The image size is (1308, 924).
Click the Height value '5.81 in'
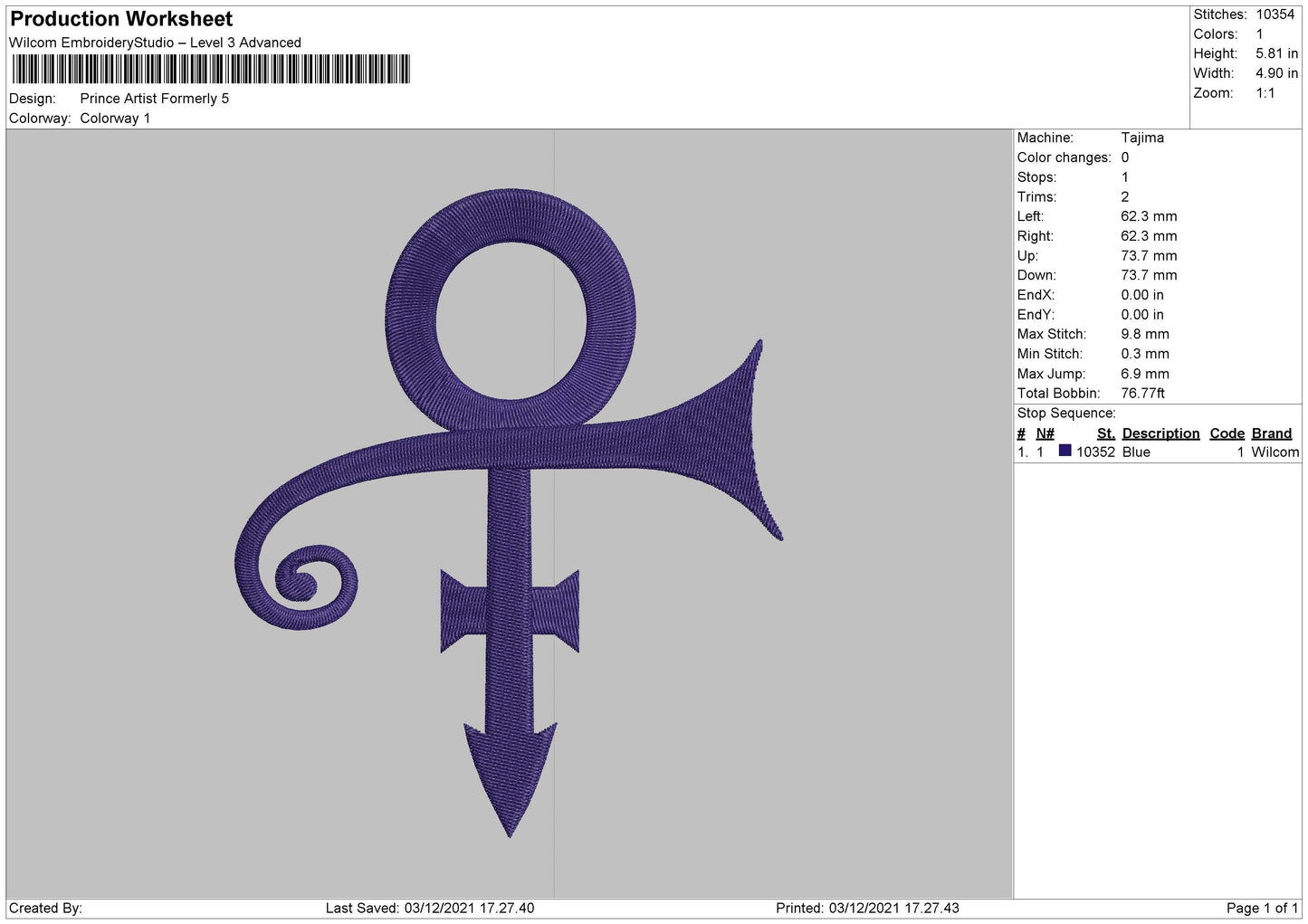click(x=1276, y=53)
